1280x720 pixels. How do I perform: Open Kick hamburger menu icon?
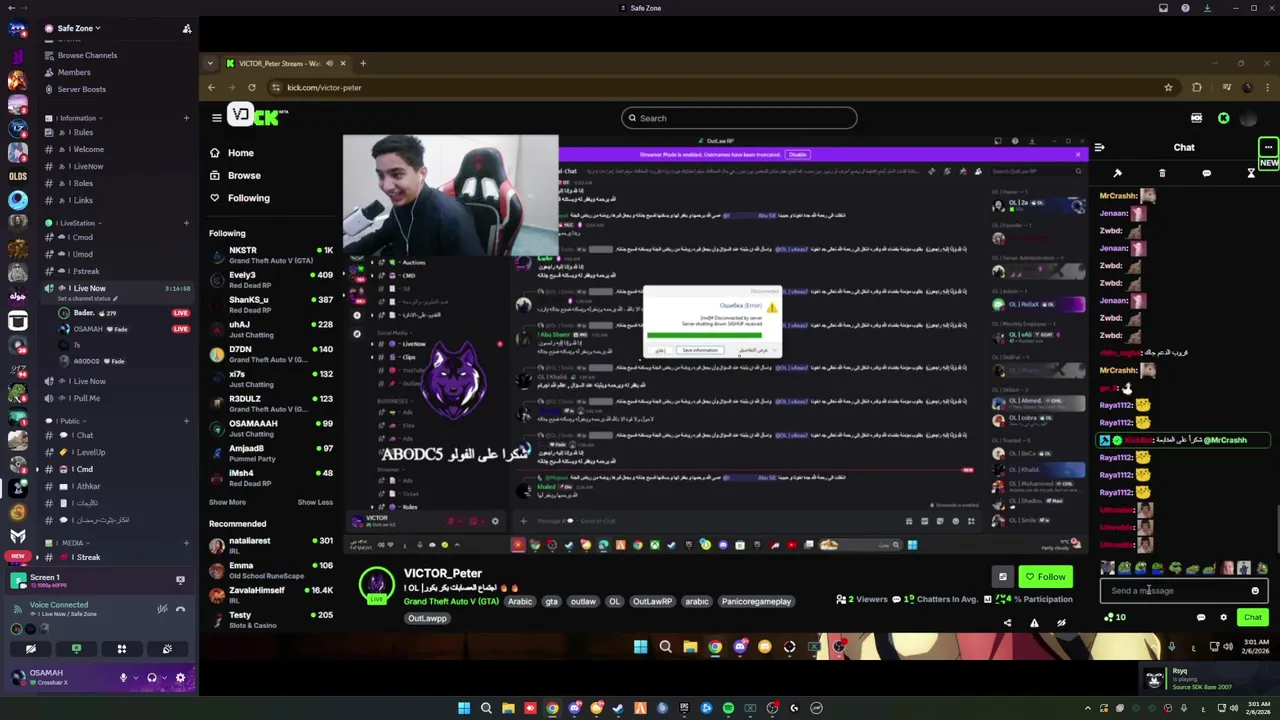click(216, 118)
